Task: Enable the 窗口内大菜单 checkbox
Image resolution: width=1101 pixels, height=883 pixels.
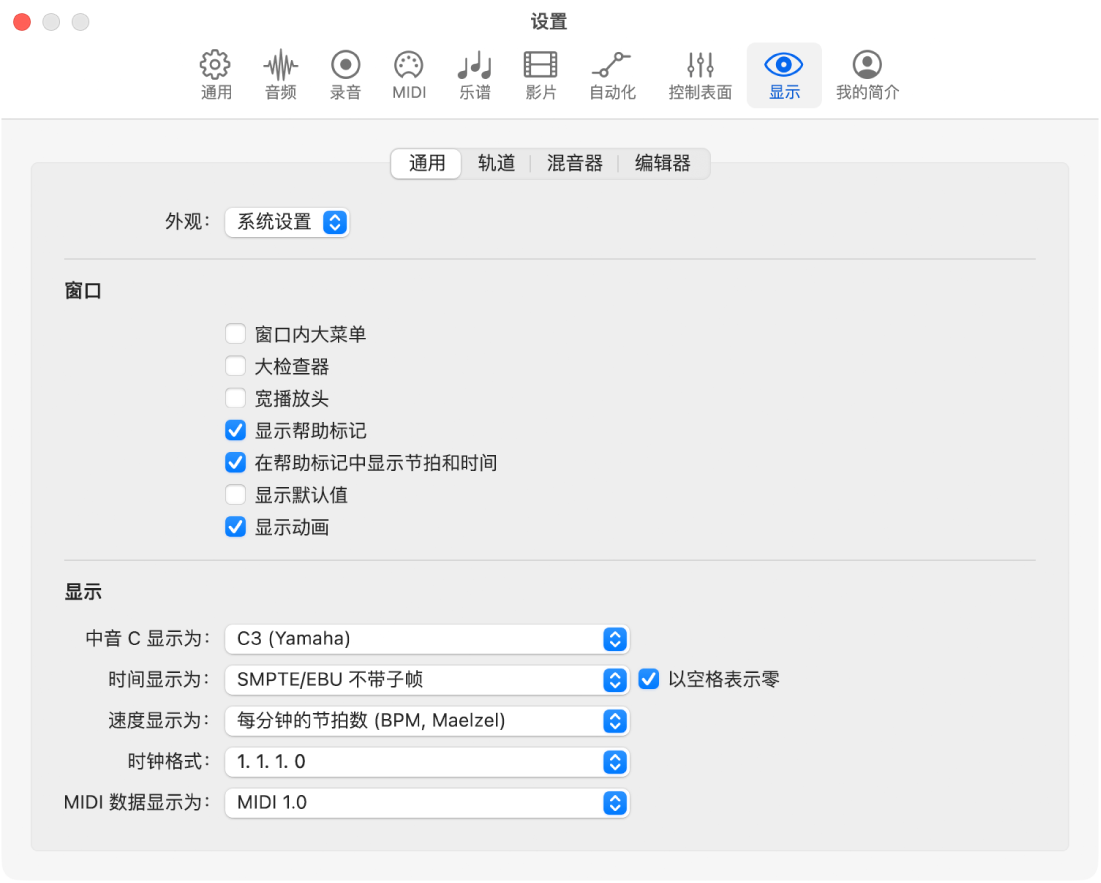Action: point(235,333)
